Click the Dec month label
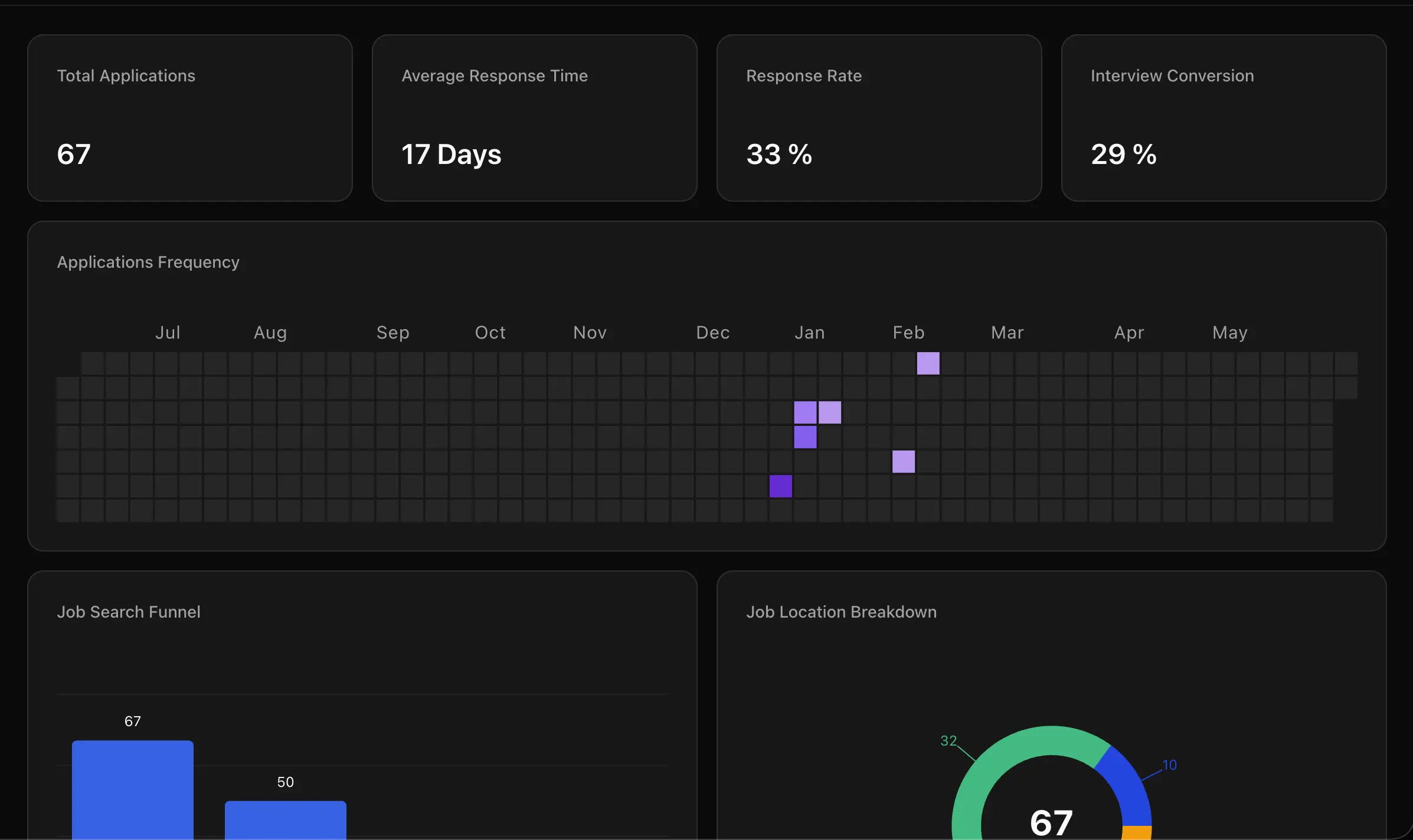Image resolution: width=1413 pixels, height=840 pixels. tap(713, 333)
